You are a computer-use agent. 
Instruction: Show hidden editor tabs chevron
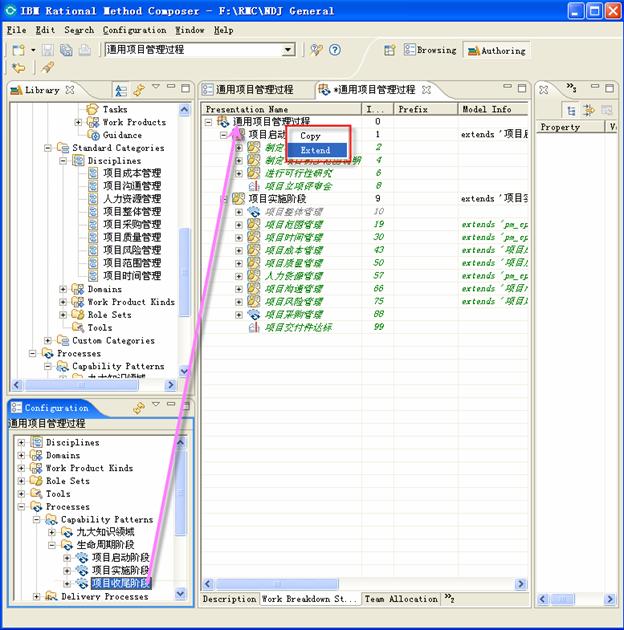point(449,599)
